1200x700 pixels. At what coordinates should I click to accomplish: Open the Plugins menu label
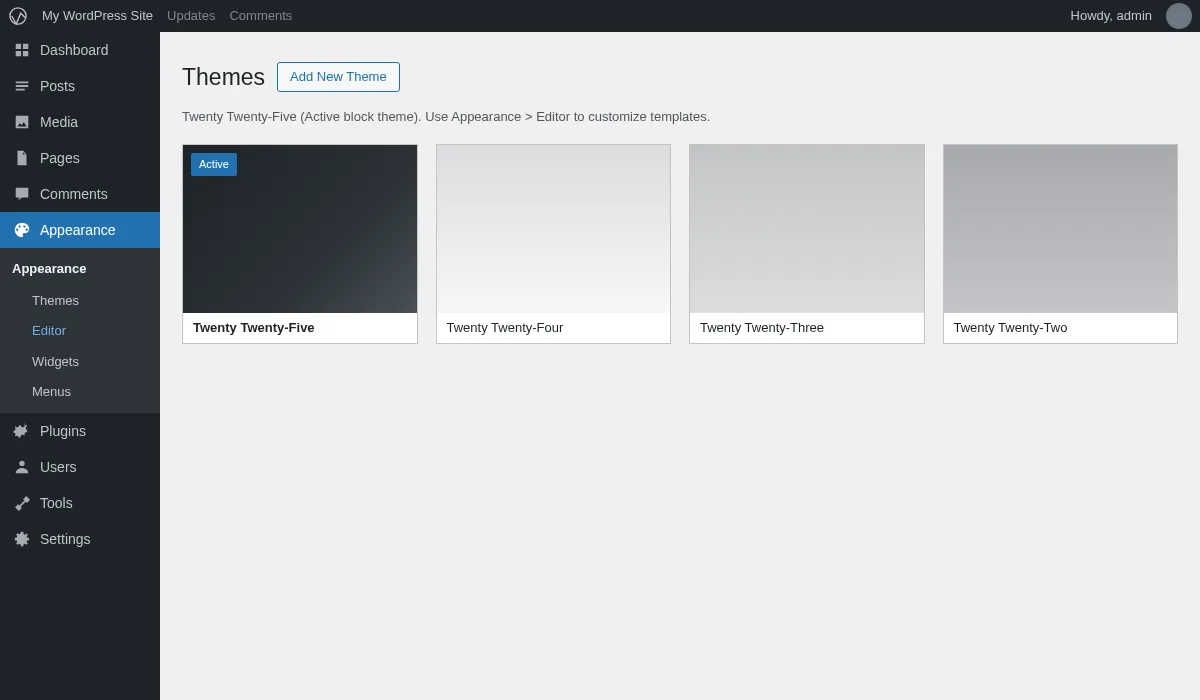pyautogui.click(x=63, y=431)
